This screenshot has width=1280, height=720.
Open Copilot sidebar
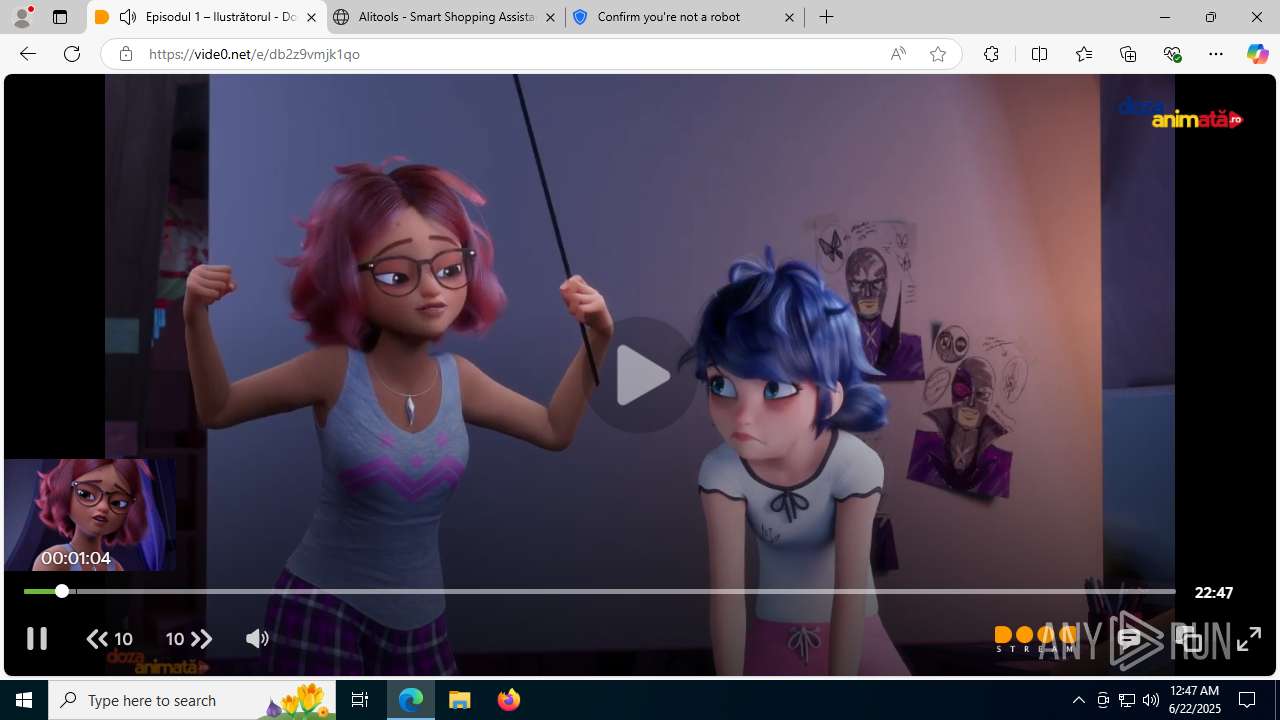[x=1257, y=54]
